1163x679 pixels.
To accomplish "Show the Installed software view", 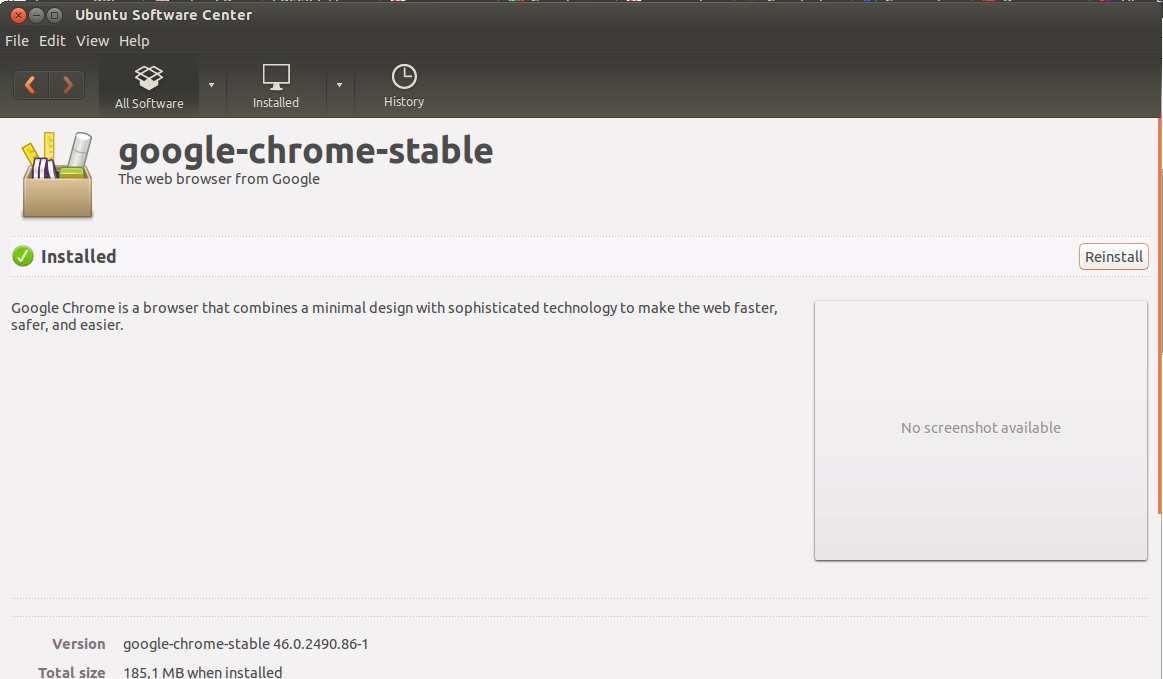I will [276, 87].
